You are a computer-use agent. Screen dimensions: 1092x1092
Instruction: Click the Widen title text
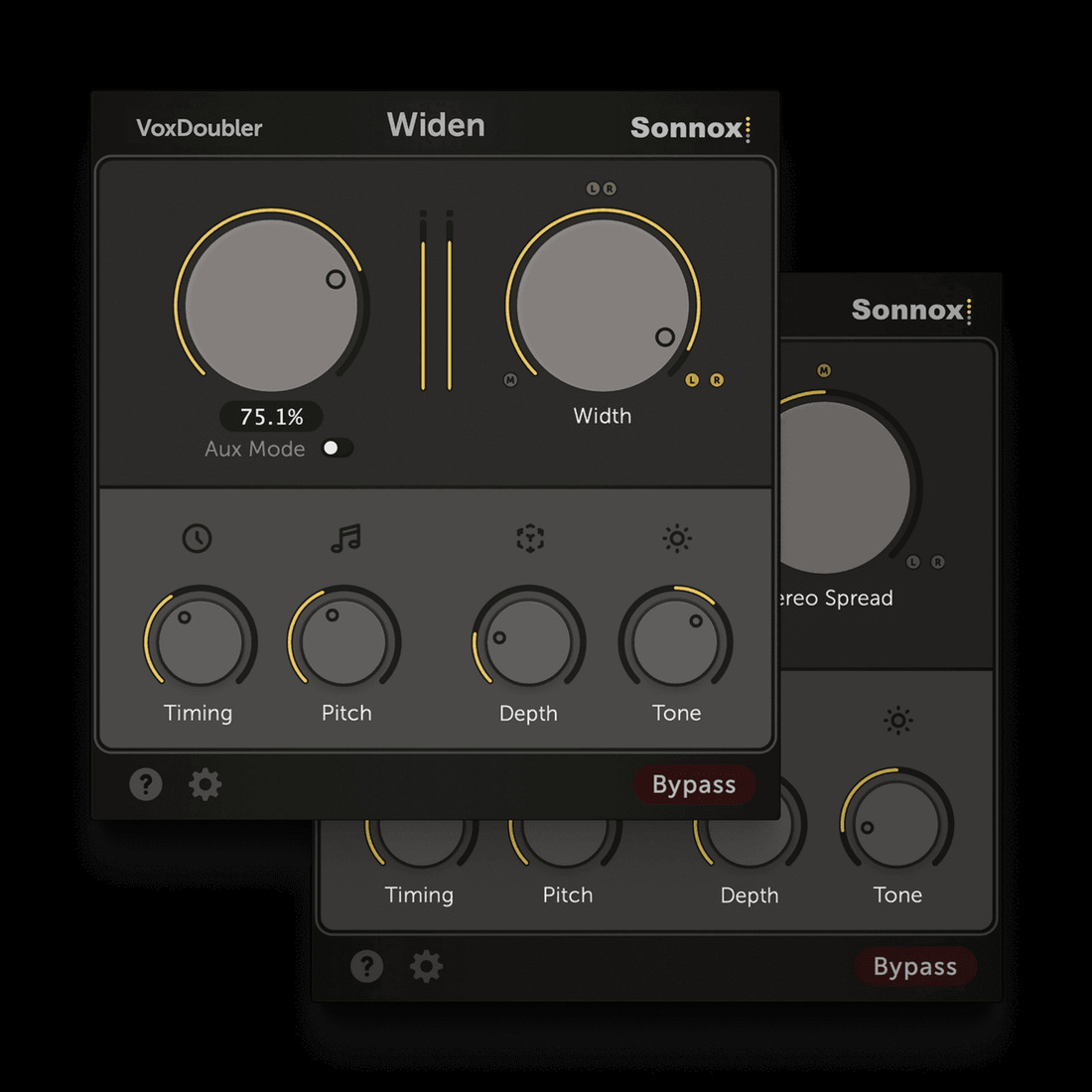[437, 124]
